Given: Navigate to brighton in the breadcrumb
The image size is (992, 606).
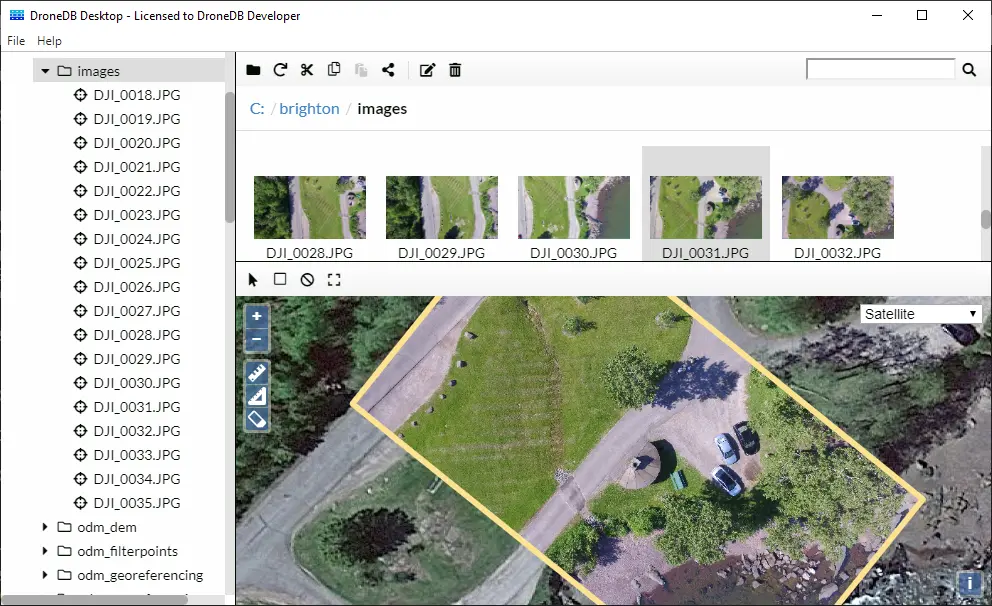Looking at the screenshot, I should click(x=309, y=109).
